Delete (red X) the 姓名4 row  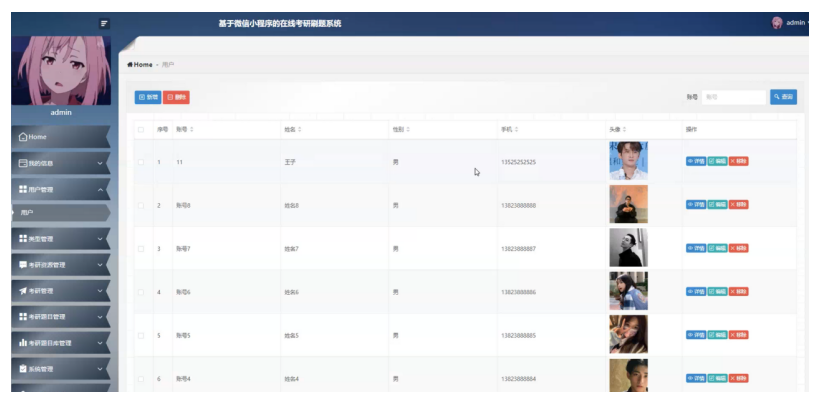(x=738, y=378)
